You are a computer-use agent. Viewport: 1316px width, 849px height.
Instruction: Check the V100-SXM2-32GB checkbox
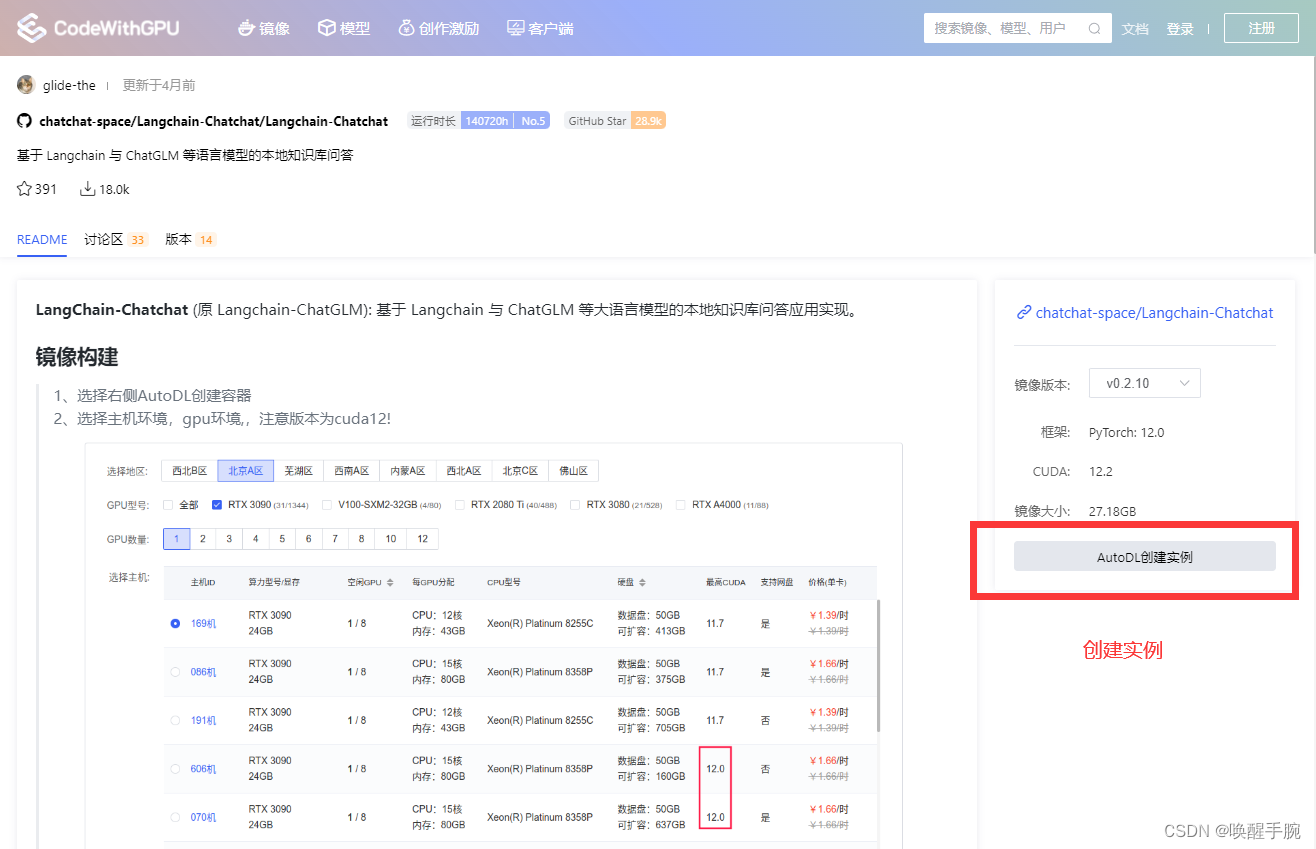[327, 505]
